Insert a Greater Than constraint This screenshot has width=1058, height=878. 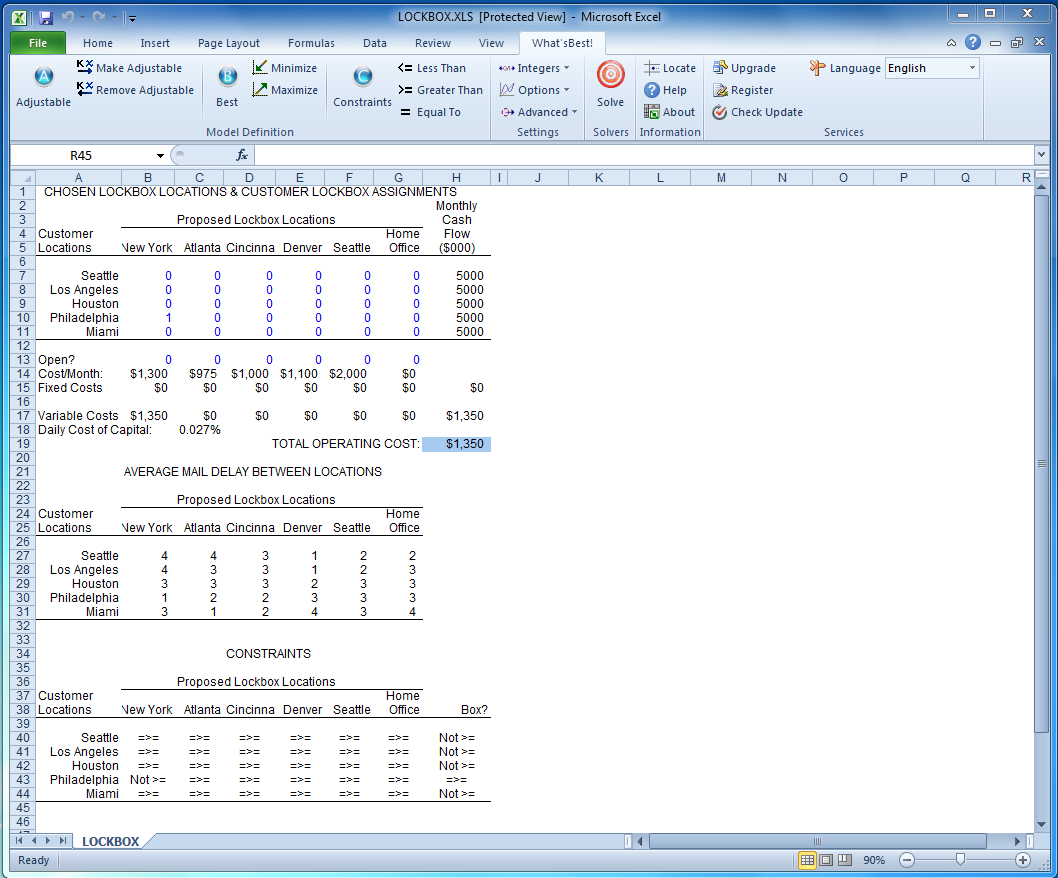(x=441, y=90)
